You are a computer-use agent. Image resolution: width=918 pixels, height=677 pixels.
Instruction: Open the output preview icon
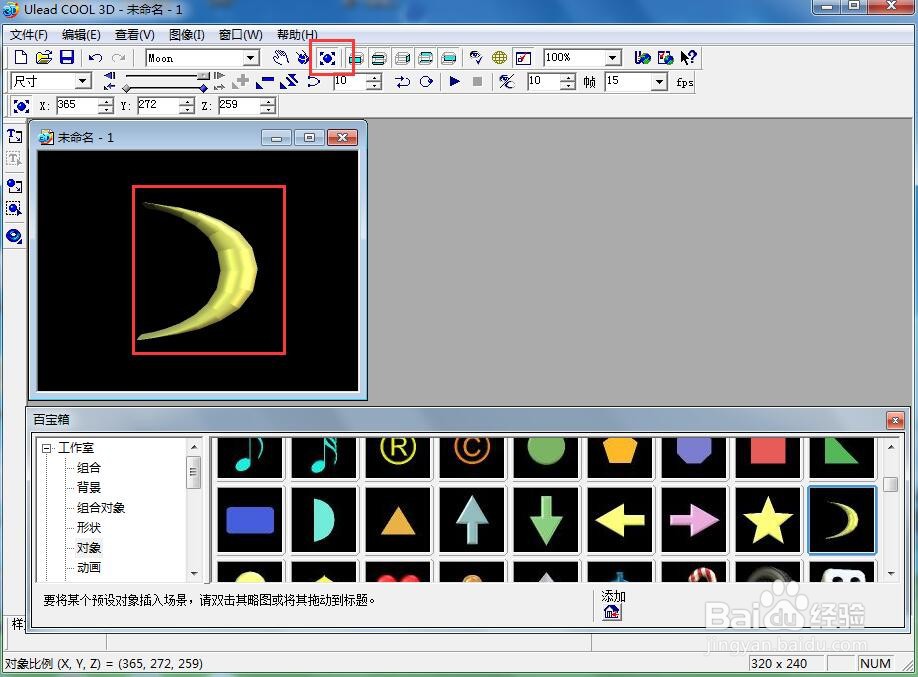pos(523,57)
